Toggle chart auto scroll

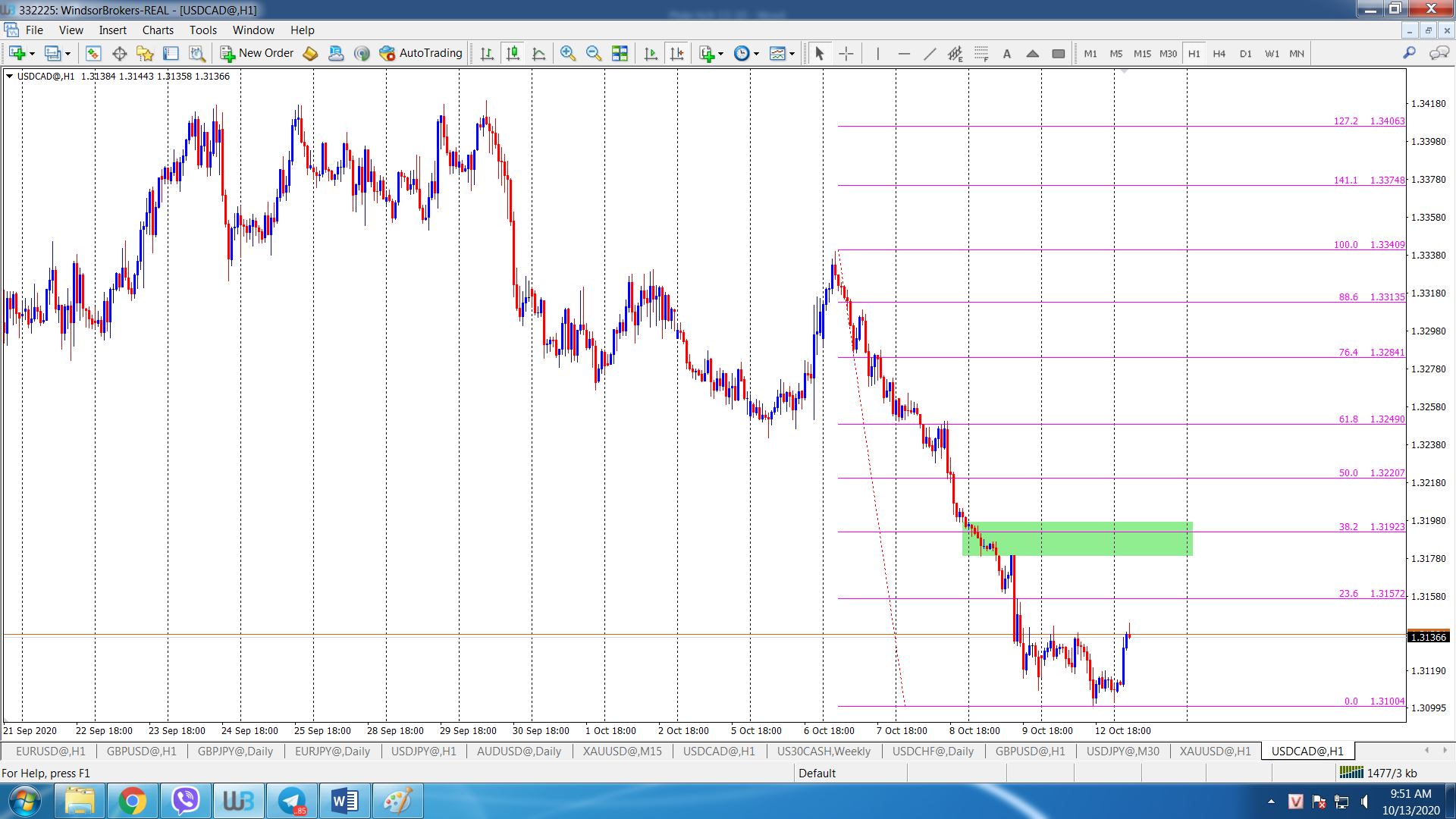pyautogui.click(x=651, y=53)
